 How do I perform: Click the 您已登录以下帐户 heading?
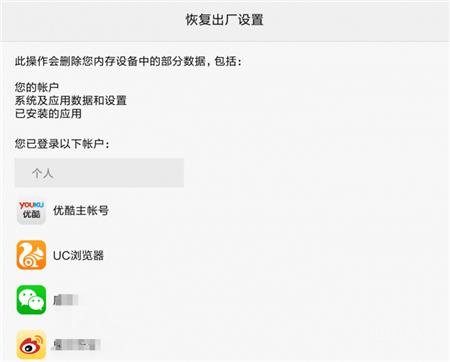(62, 144)
